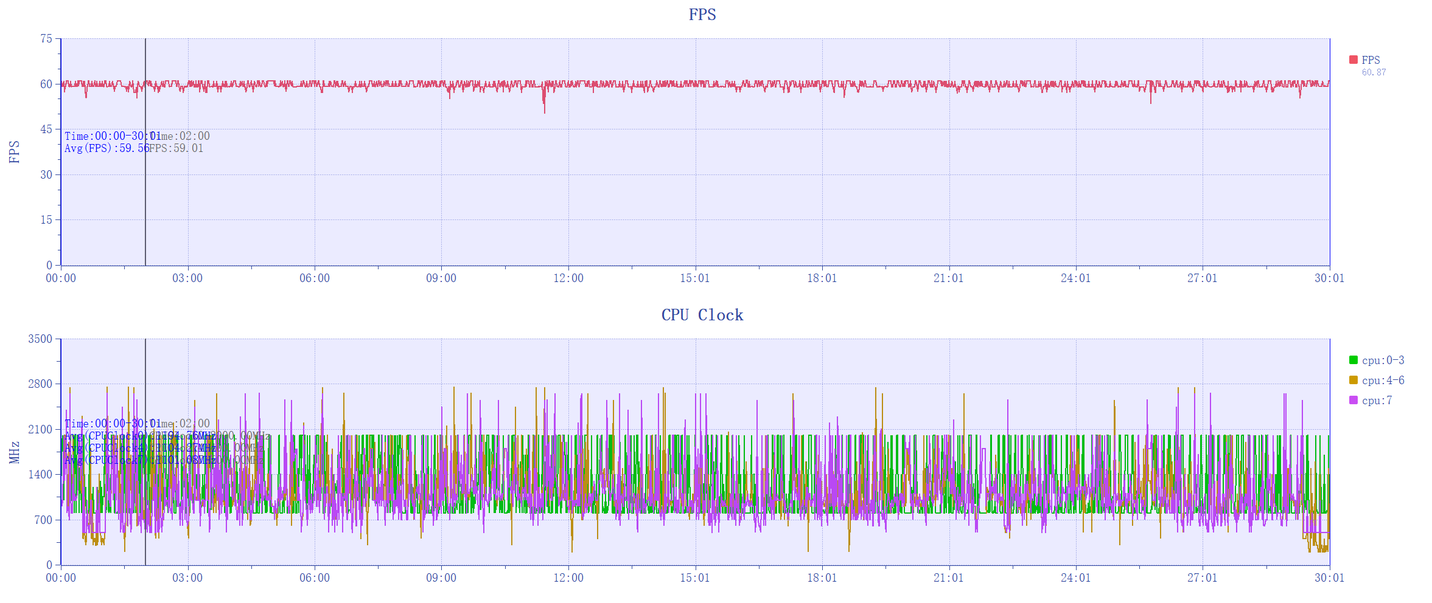Click the orange cpu:4-6 legend swatch
1432x603 pixels.
[x=1353, y=380]
